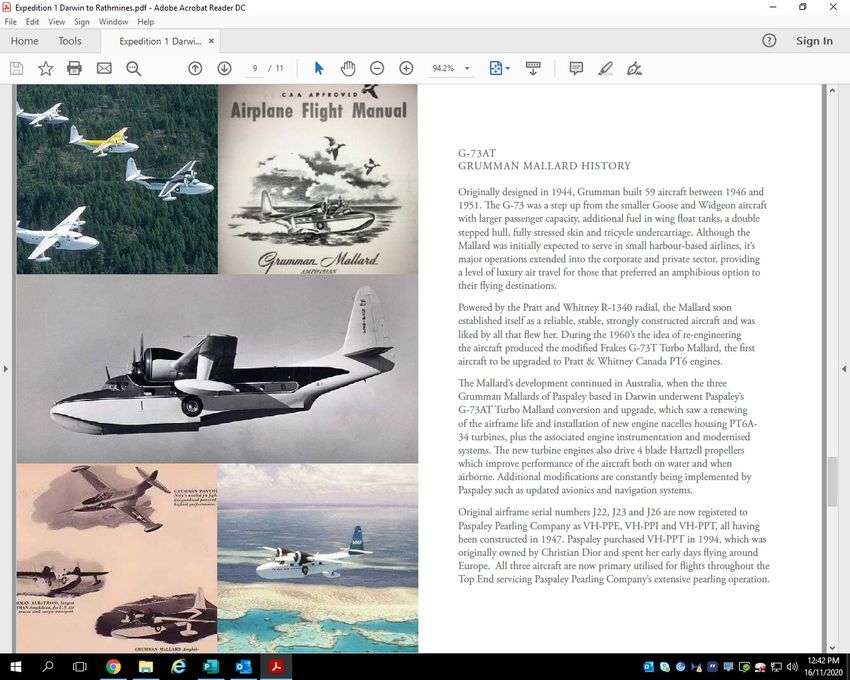Click the "Powered by the Pratt and Whitney" line

click(x=595, y=307)
